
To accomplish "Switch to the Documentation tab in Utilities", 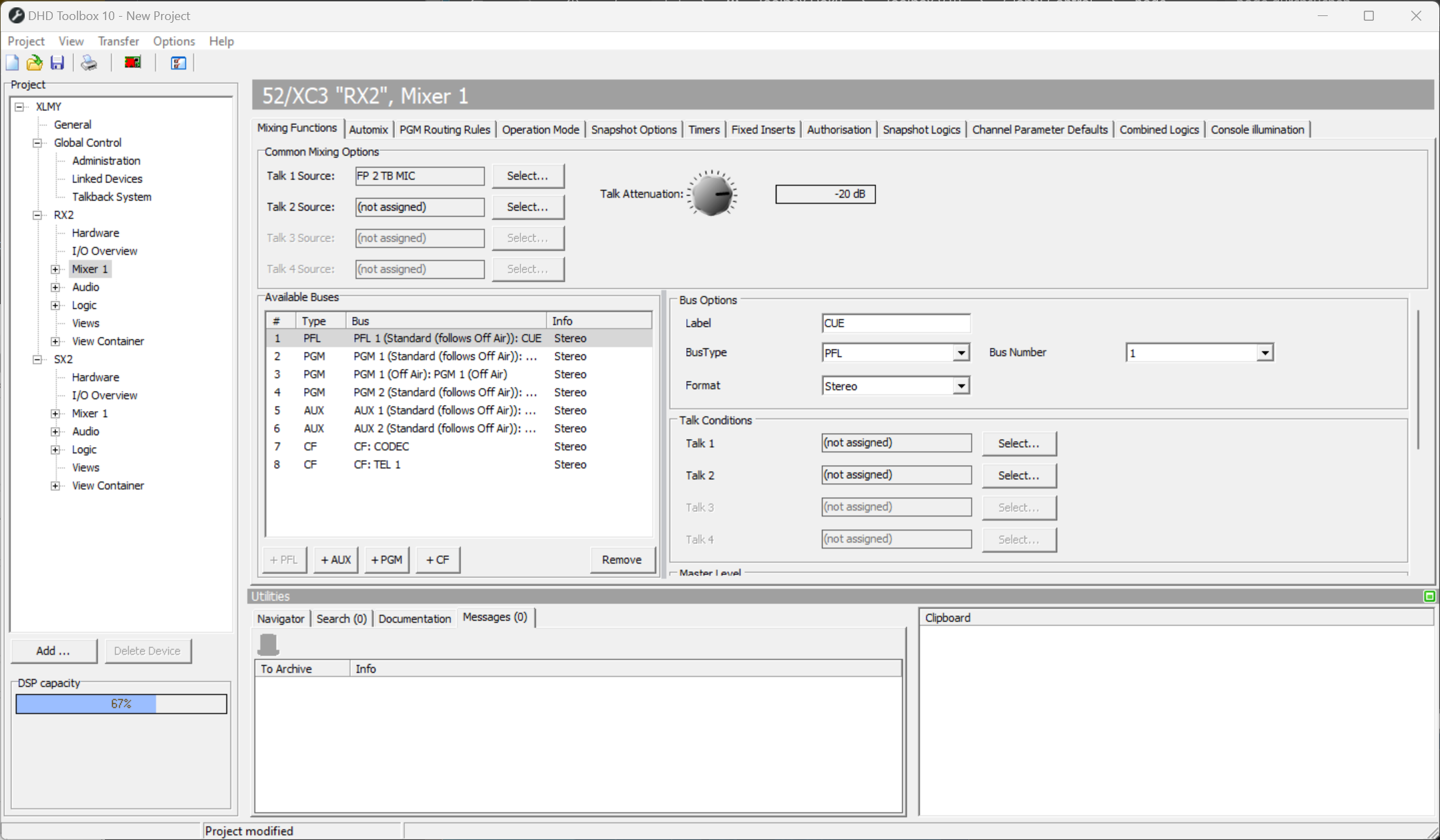I will (x=414, y=618).
